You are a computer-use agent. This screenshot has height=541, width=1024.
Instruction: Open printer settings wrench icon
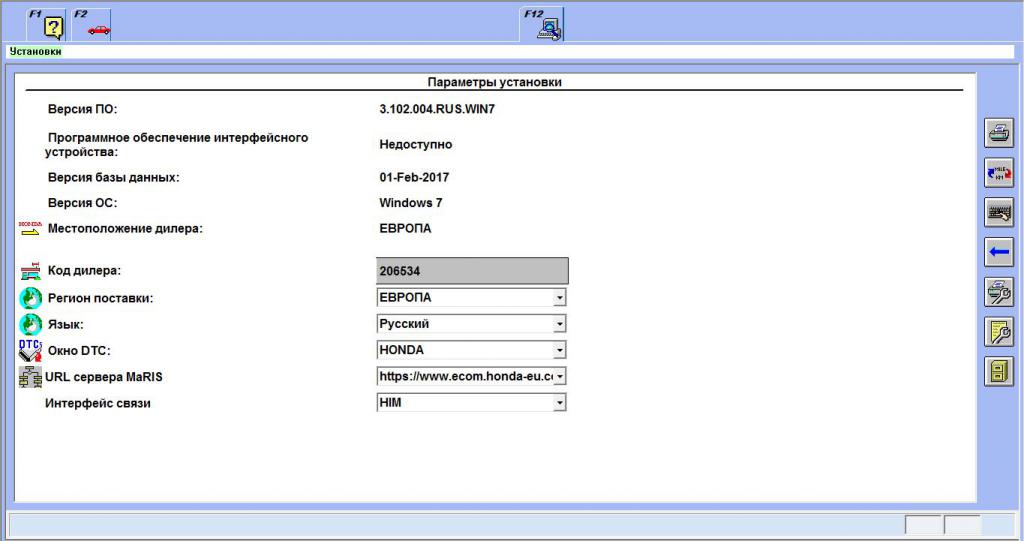[999, 291]
